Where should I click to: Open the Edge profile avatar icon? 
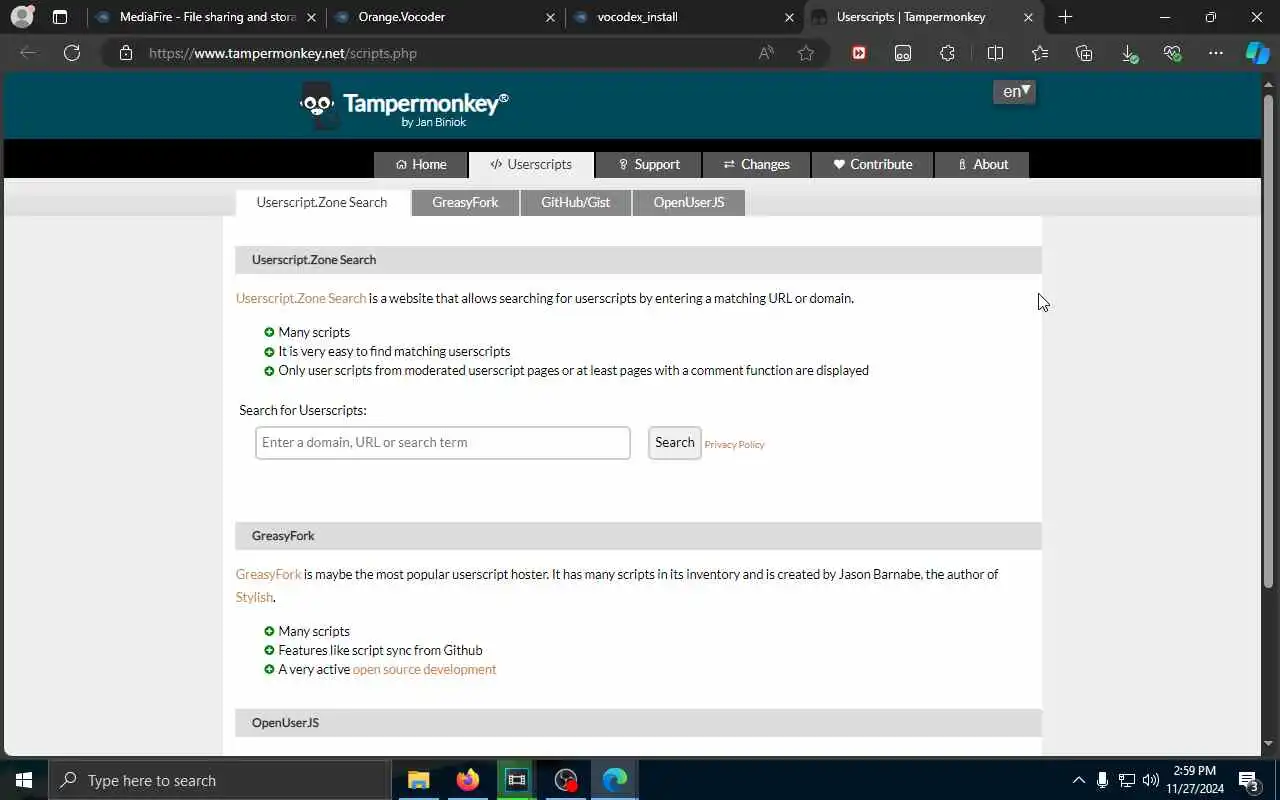point(21,17)
